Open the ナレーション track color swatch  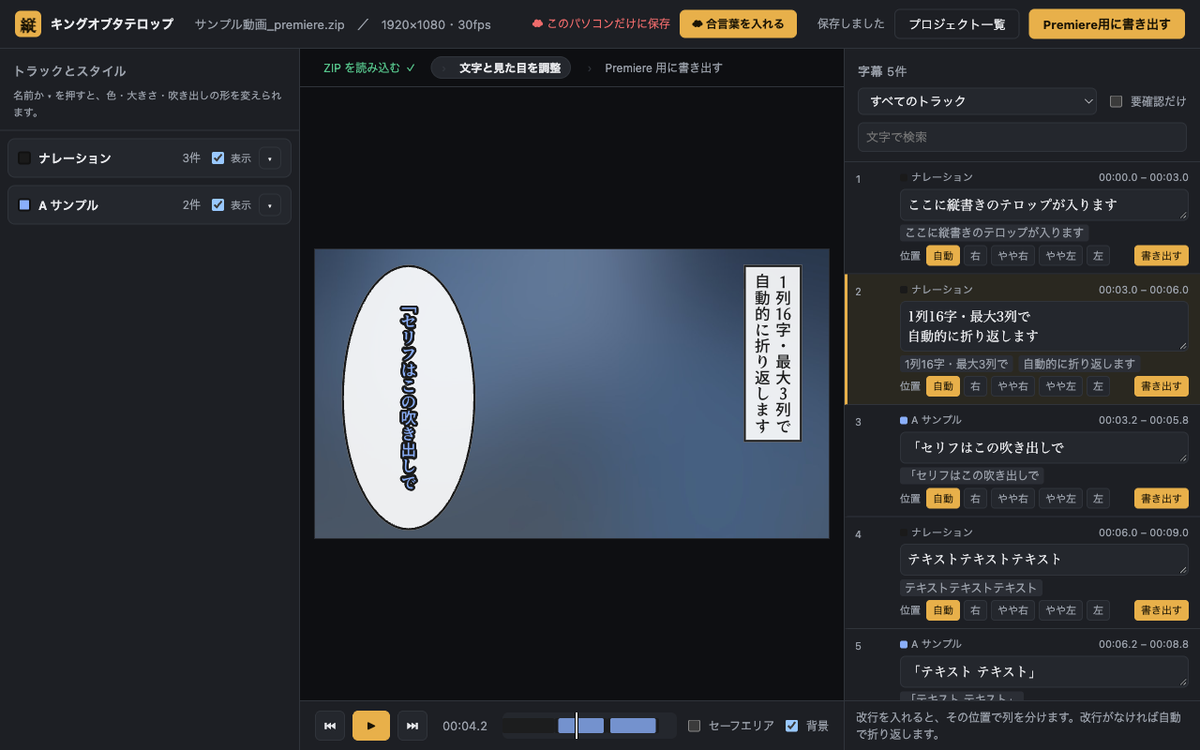(x=24, y=158)
